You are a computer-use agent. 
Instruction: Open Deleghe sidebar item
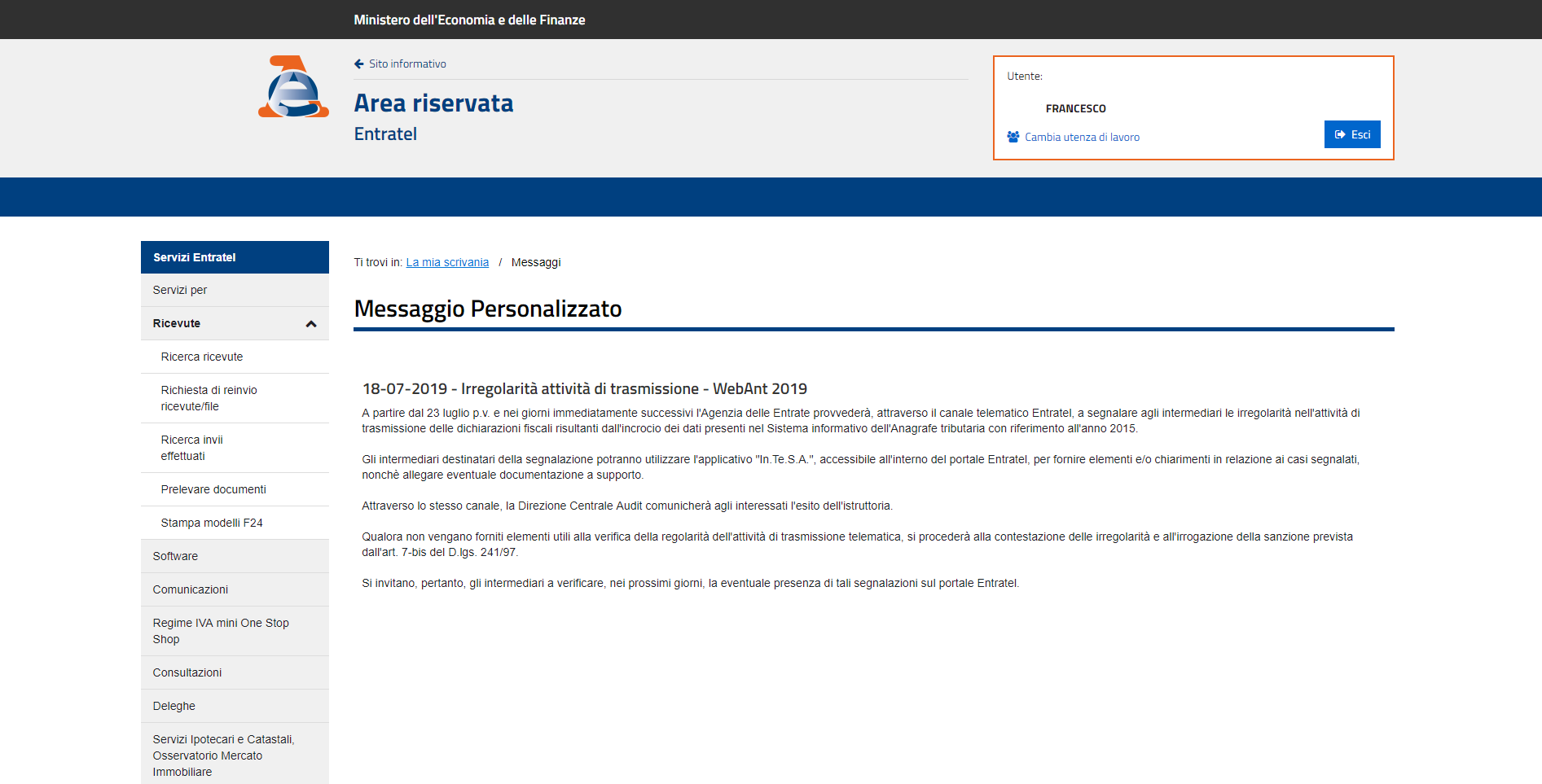(x=235, y=706)
